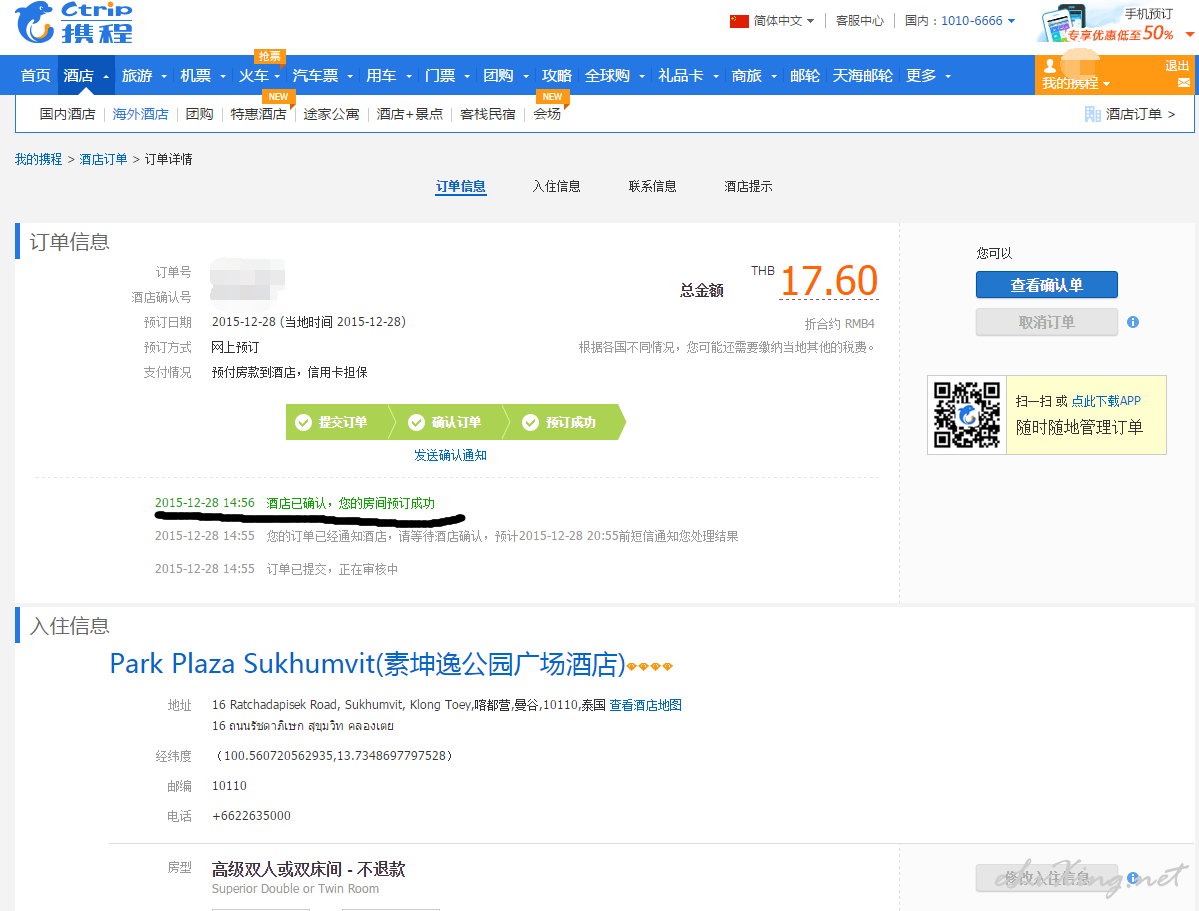The height and width of the screenshot is (911, 1199).
Task: Open Park Plaza Sukhumvit hotel title link
Action: (368, 664)
